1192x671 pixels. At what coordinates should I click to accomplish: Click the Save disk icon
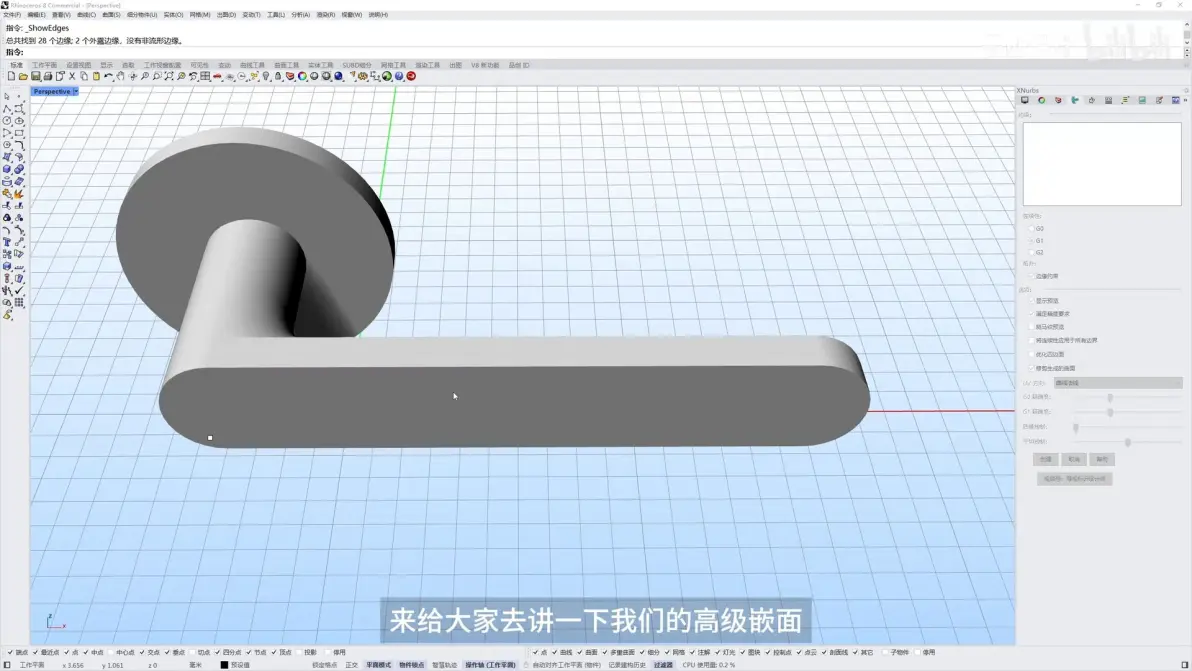tap(36, 77)
